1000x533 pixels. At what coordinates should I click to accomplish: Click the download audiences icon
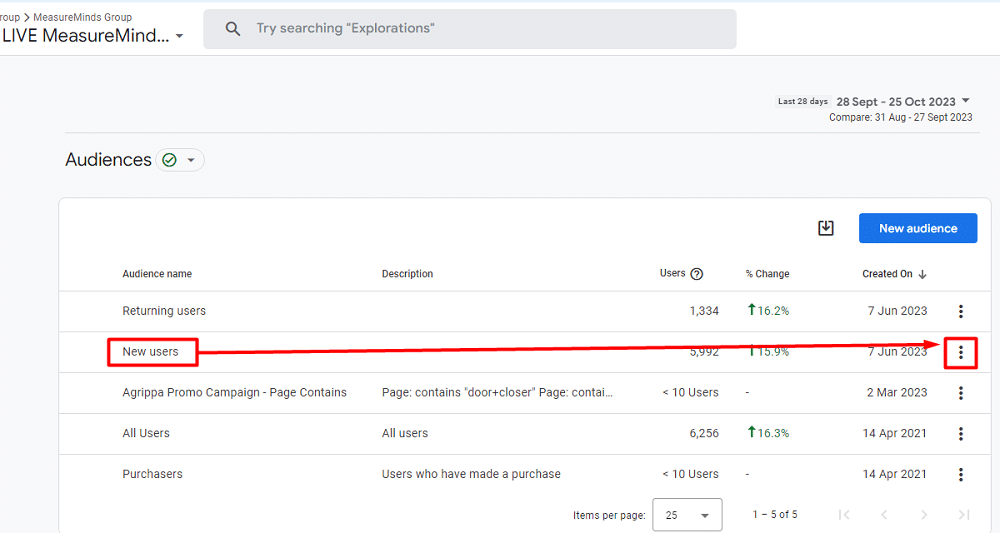point(826,228)
